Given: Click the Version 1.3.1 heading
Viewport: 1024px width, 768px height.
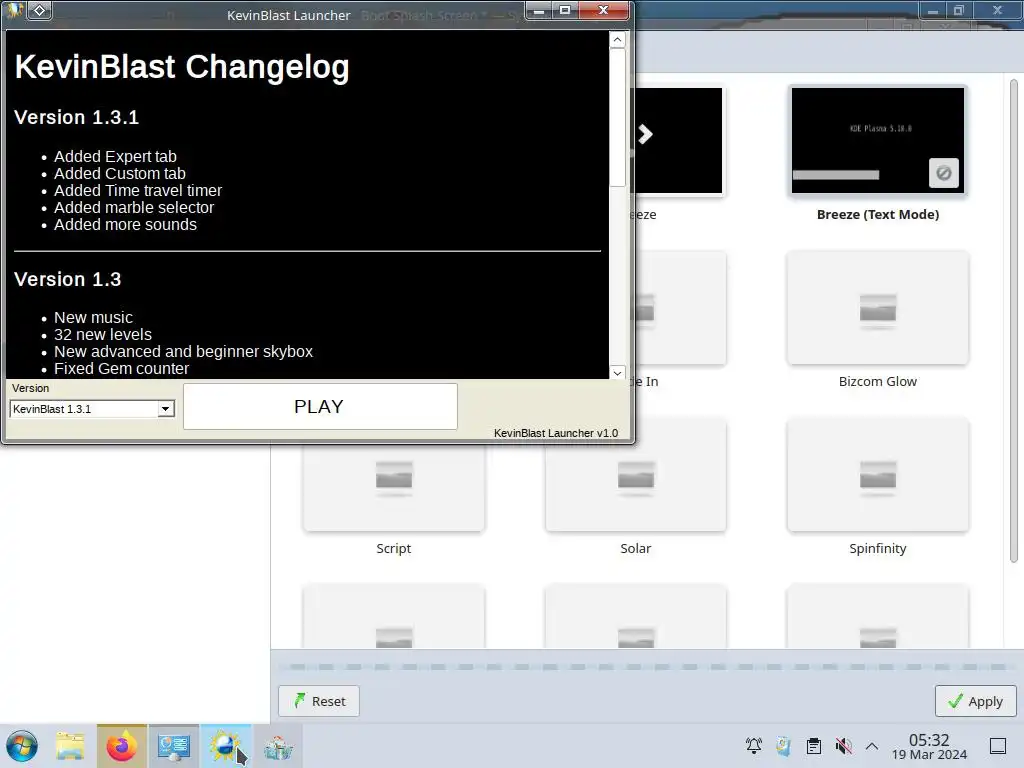Looking at the screenshot, I should [x=76, y=118].
